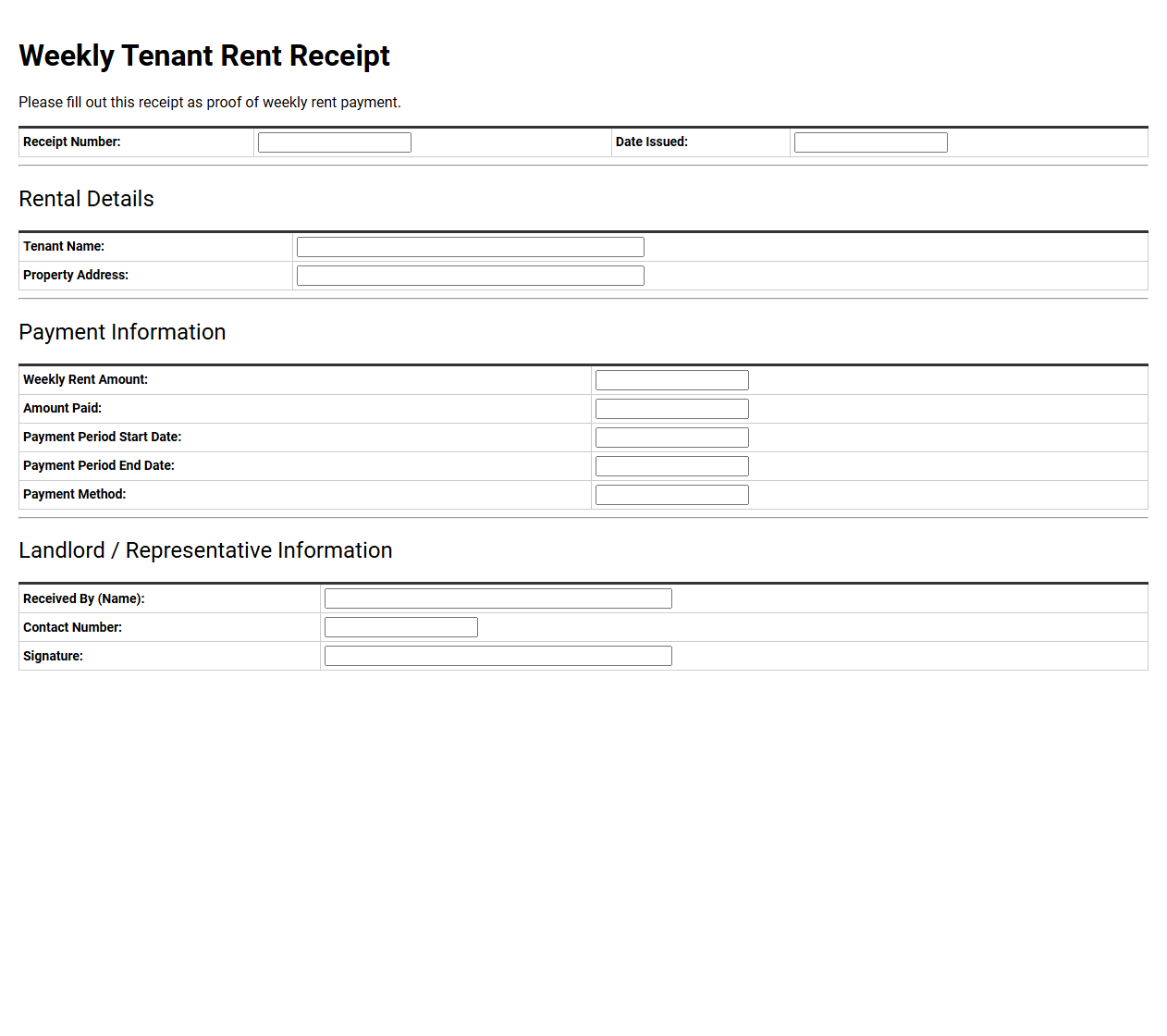Click the Payment Period End Date field
1167x1036 pixels.
[x=672, y=466]
